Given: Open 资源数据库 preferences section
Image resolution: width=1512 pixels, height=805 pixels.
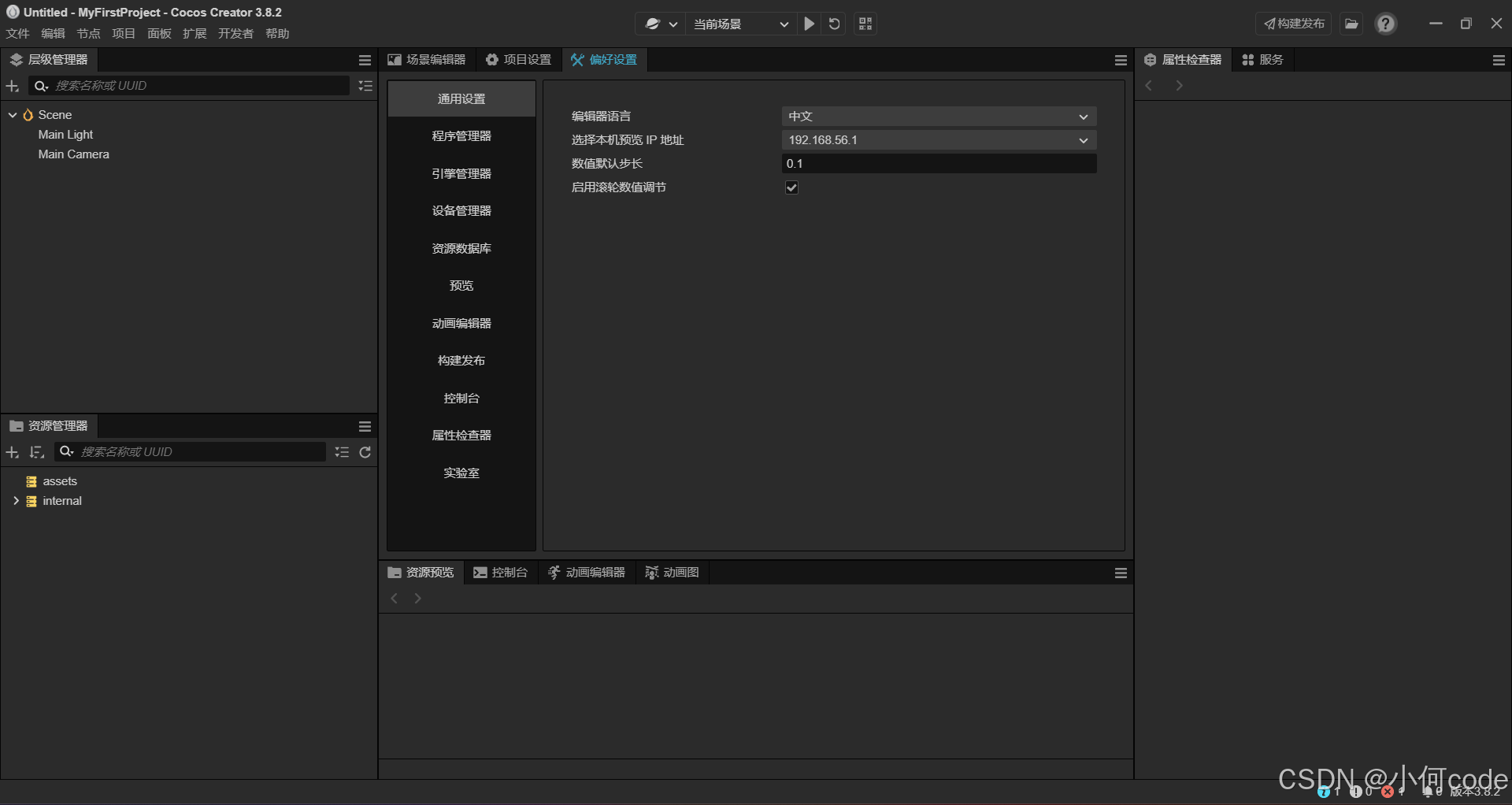Looking at the screenshot, I should pos(461,249).
